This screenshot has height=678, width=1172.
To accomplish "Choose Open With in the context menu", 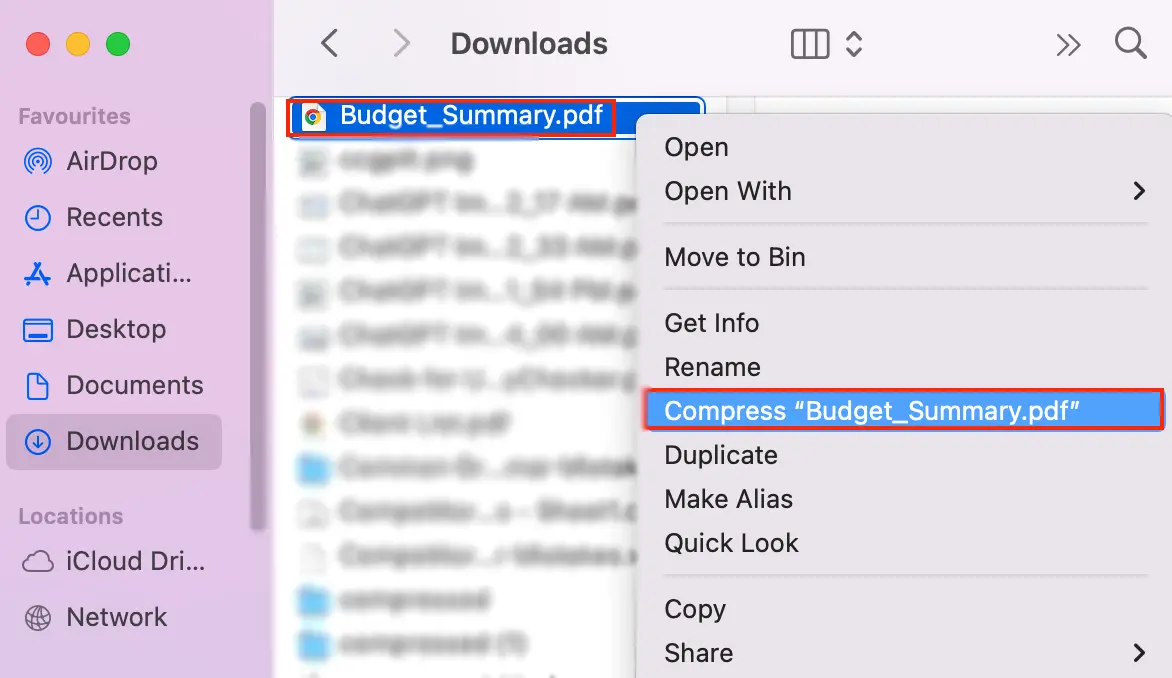I will click(728, 191).
